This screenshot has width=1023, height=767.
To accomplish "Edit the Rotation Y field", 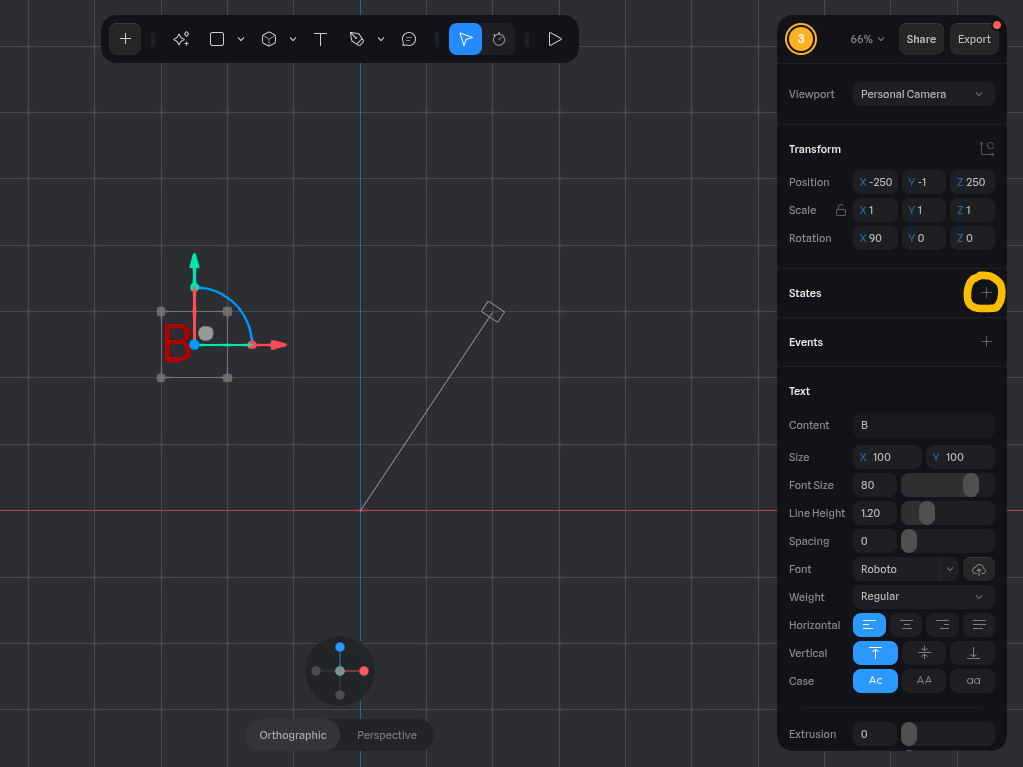I will [x=923, y=238].
